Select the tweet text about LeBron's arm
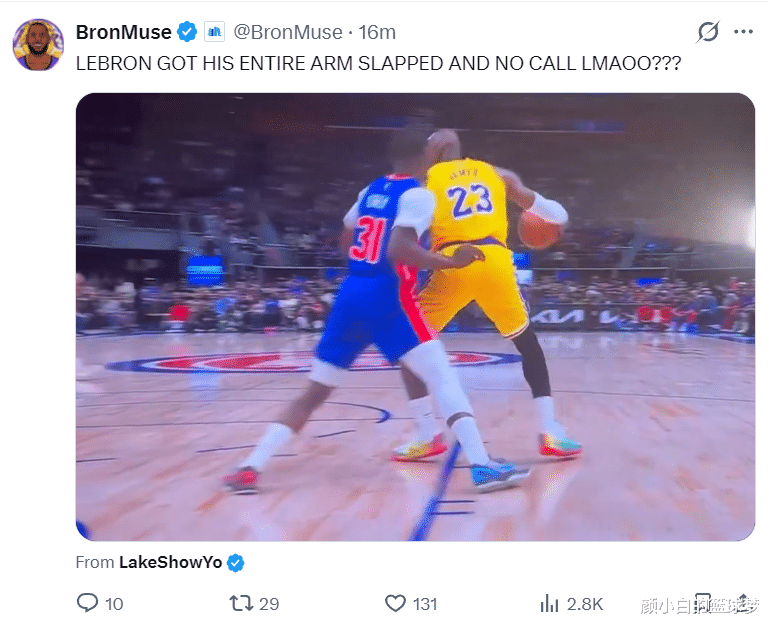This screenshot has height=625, width=768. 378,64
